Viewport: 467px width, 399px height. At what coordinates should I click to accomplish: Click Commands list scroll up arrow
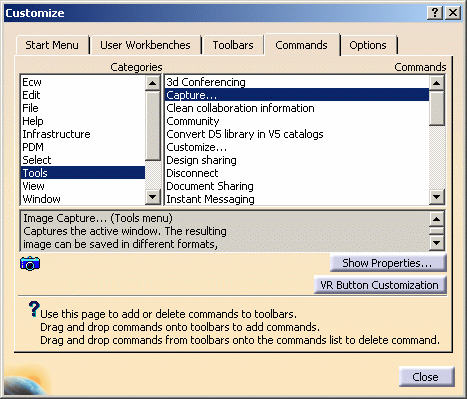437,83
